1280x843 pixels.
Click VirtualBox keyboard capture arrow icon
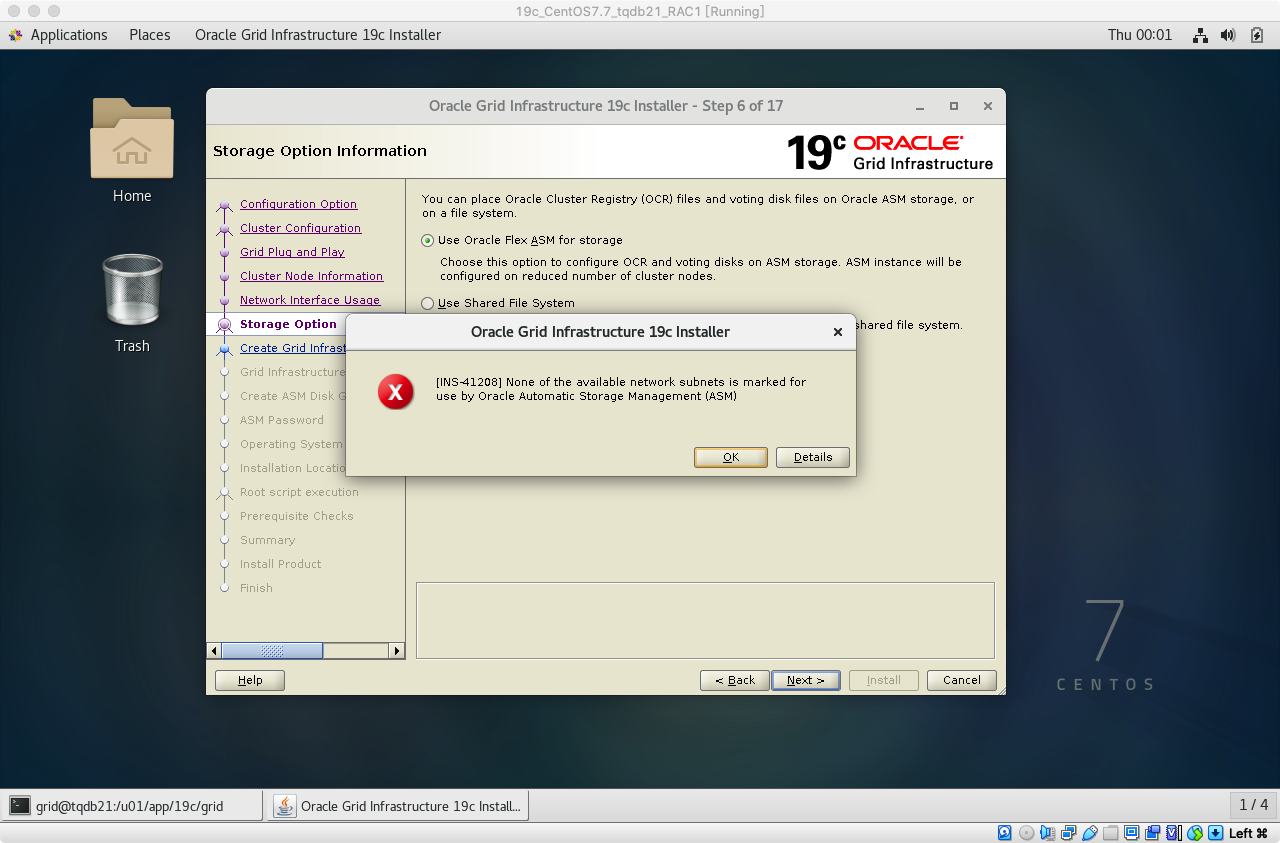tap(1215, 833)
